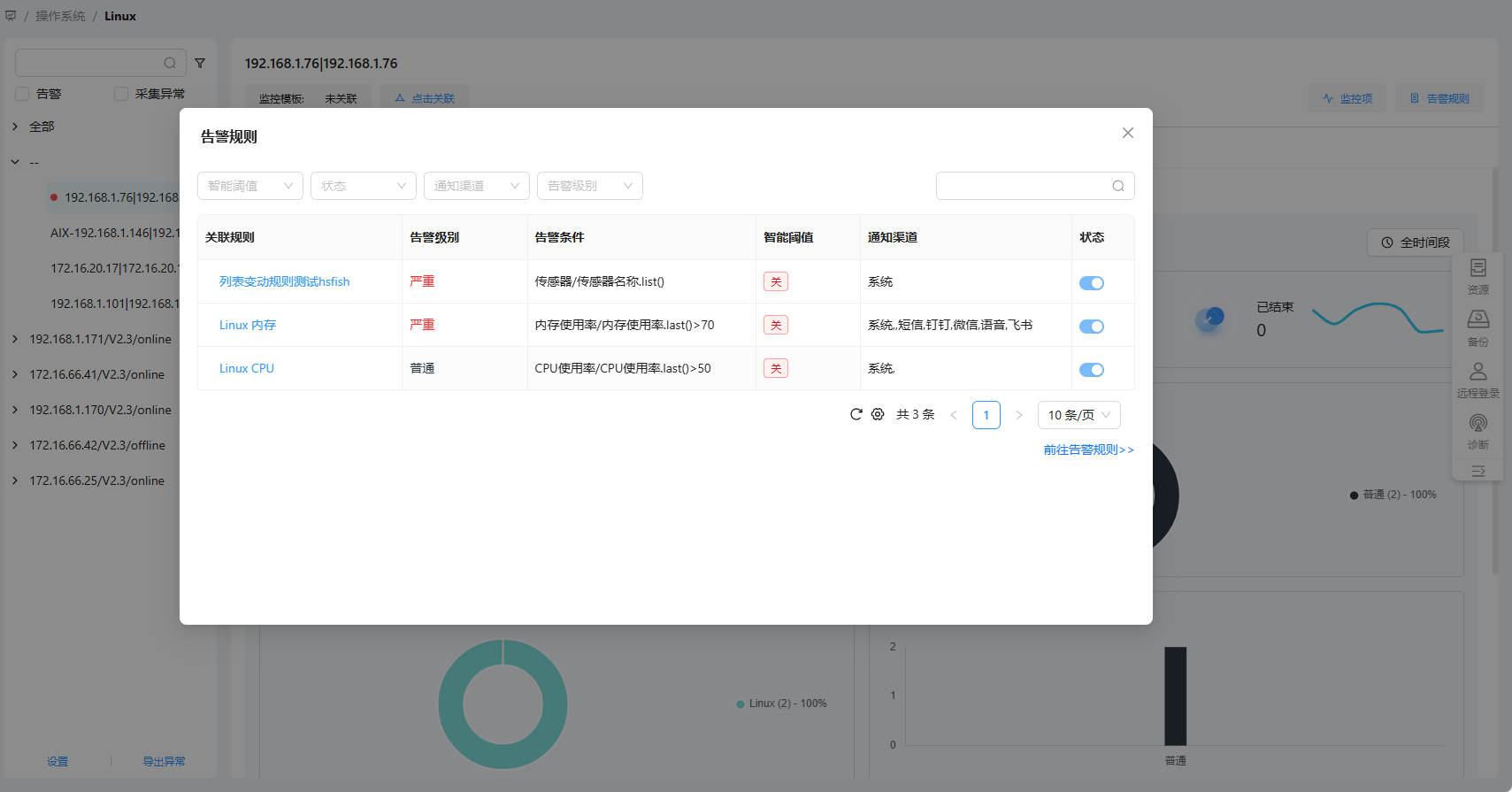The width and height of the screenshot is (1512, 792).
Task: Click the 普通 (2) - 100% chart legend
Action: point(1393,495)
